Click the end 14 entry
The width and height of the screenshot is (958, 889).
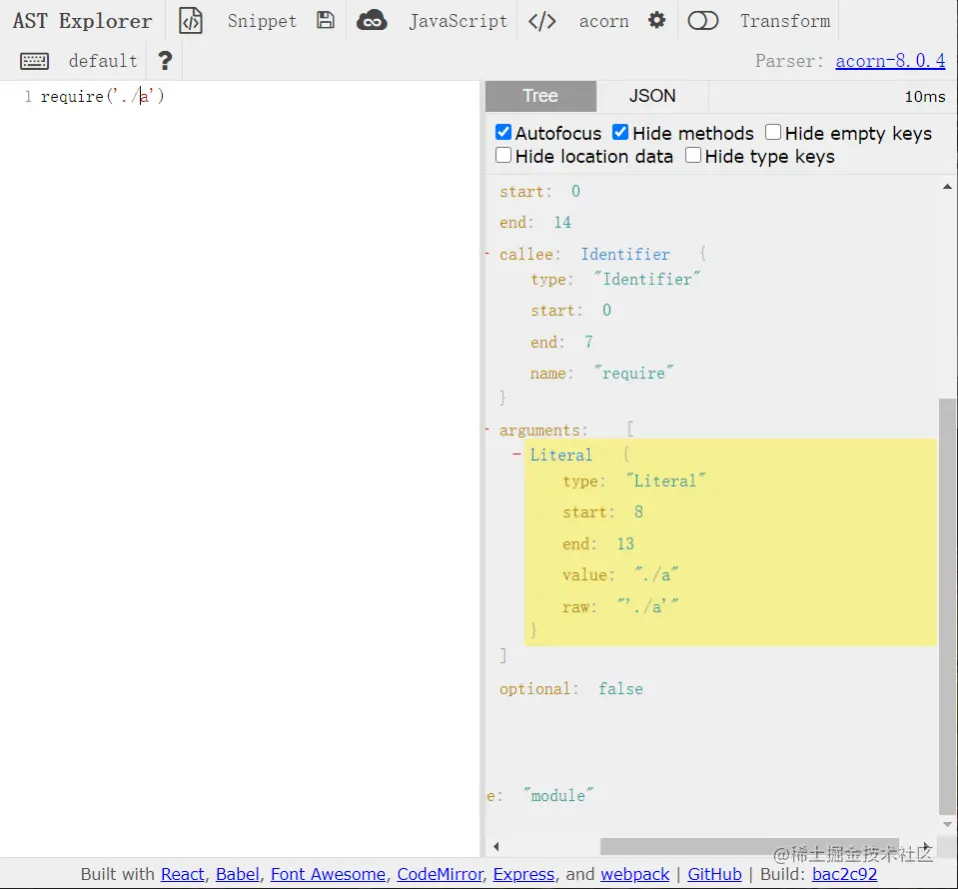pos(535,222)
